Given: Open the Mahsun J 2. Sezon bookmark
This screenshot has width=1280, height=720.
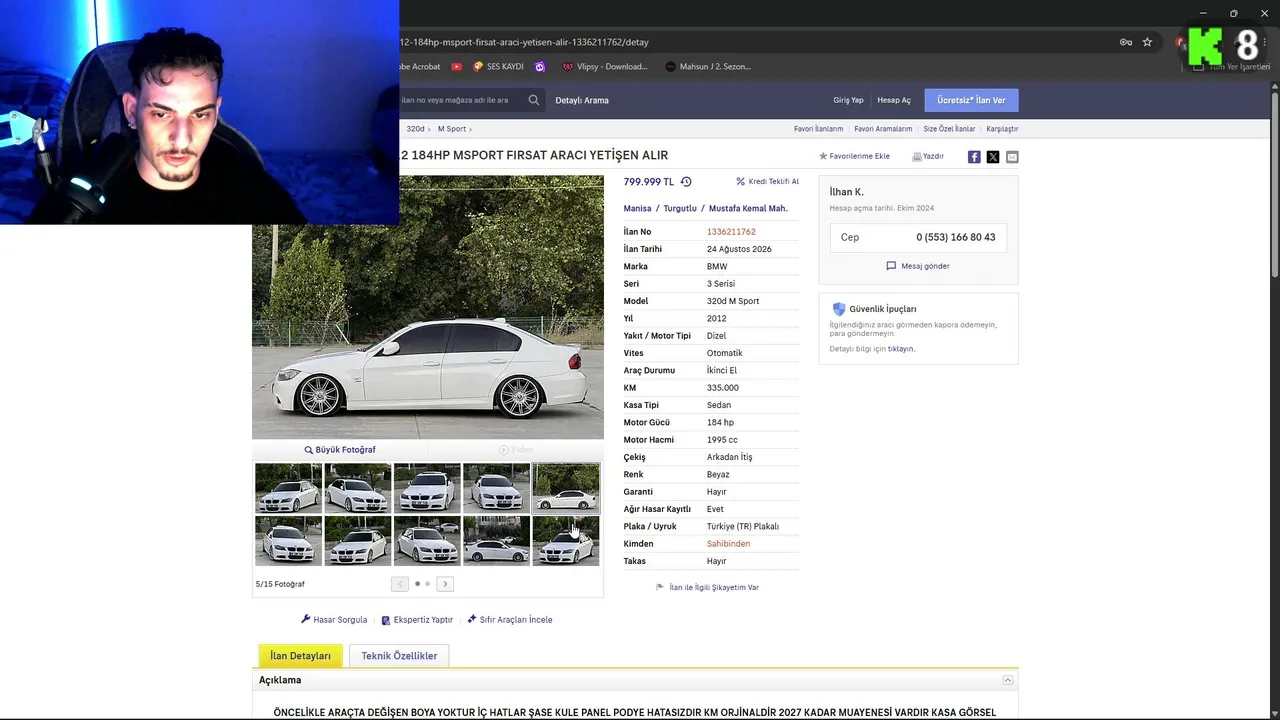Looking at the screenshot, I should 707,67.
